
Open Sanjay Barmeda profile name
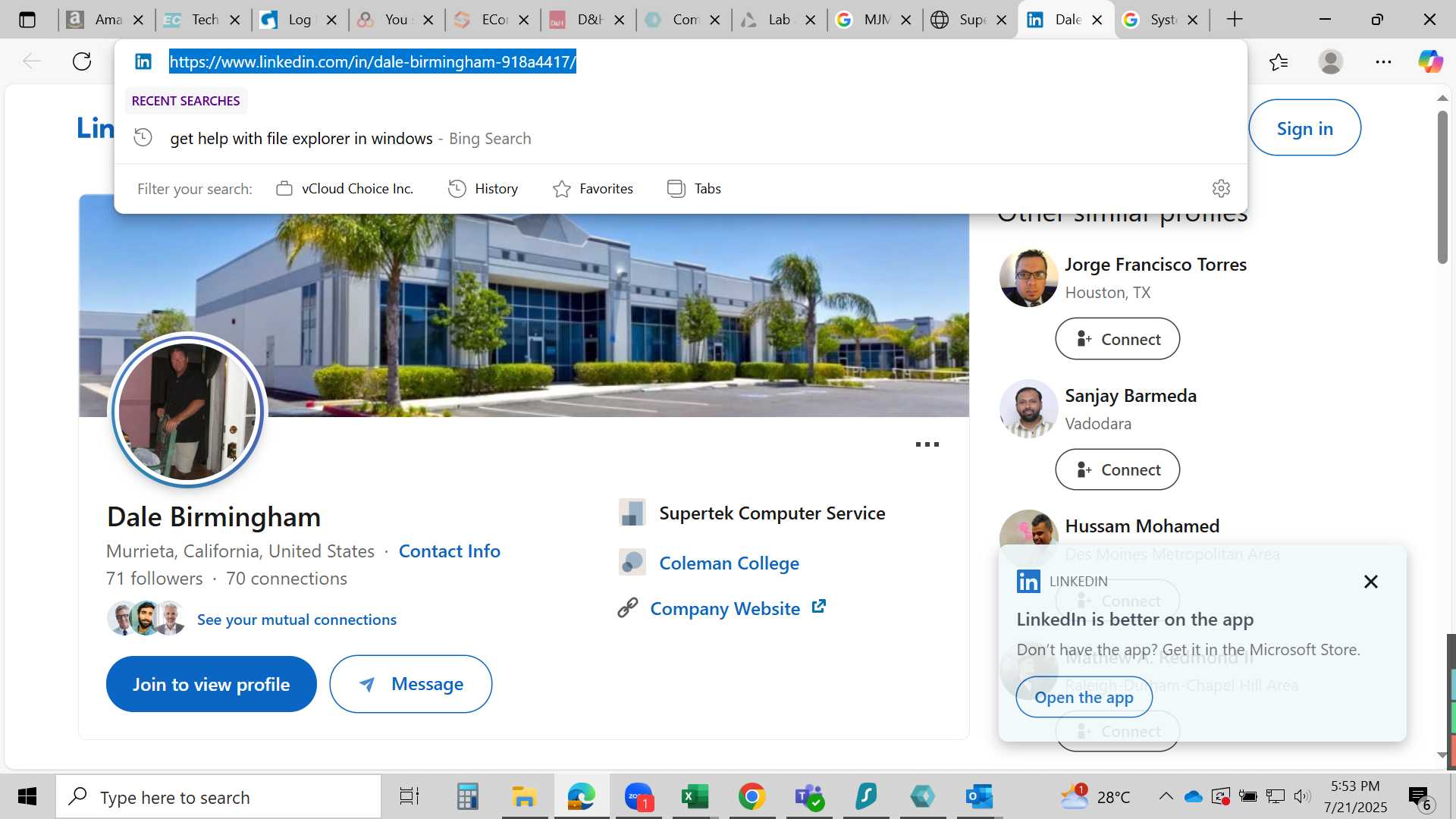(x=1131, y=396)
